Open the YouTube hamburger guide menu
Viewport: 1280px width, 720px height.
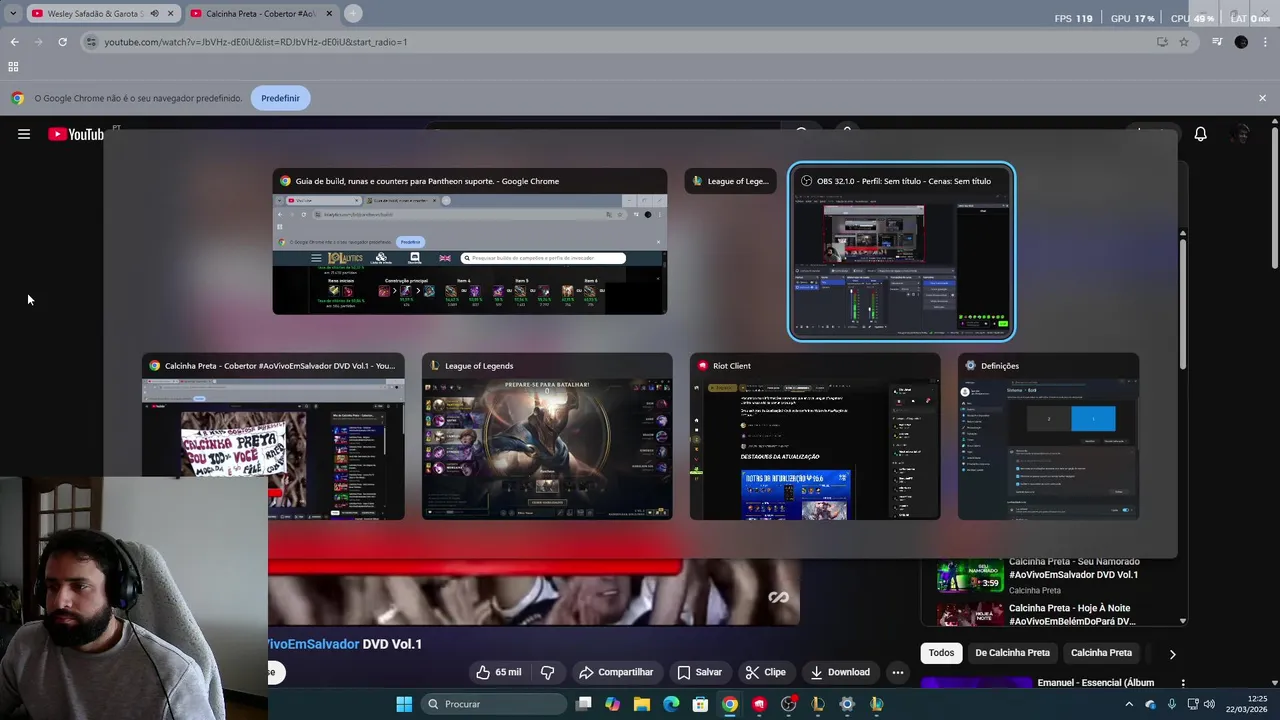[24, 134]
